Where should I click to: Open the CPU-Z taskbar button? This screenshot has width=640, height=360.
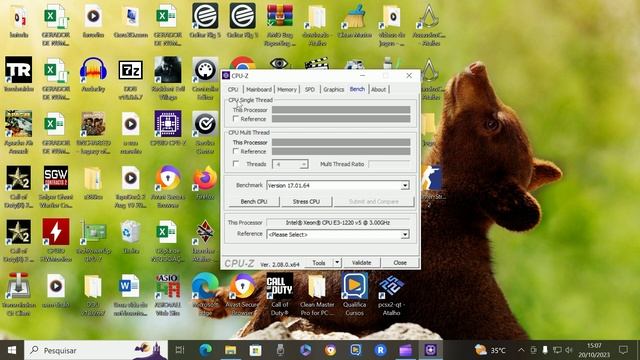click(431, 350)
